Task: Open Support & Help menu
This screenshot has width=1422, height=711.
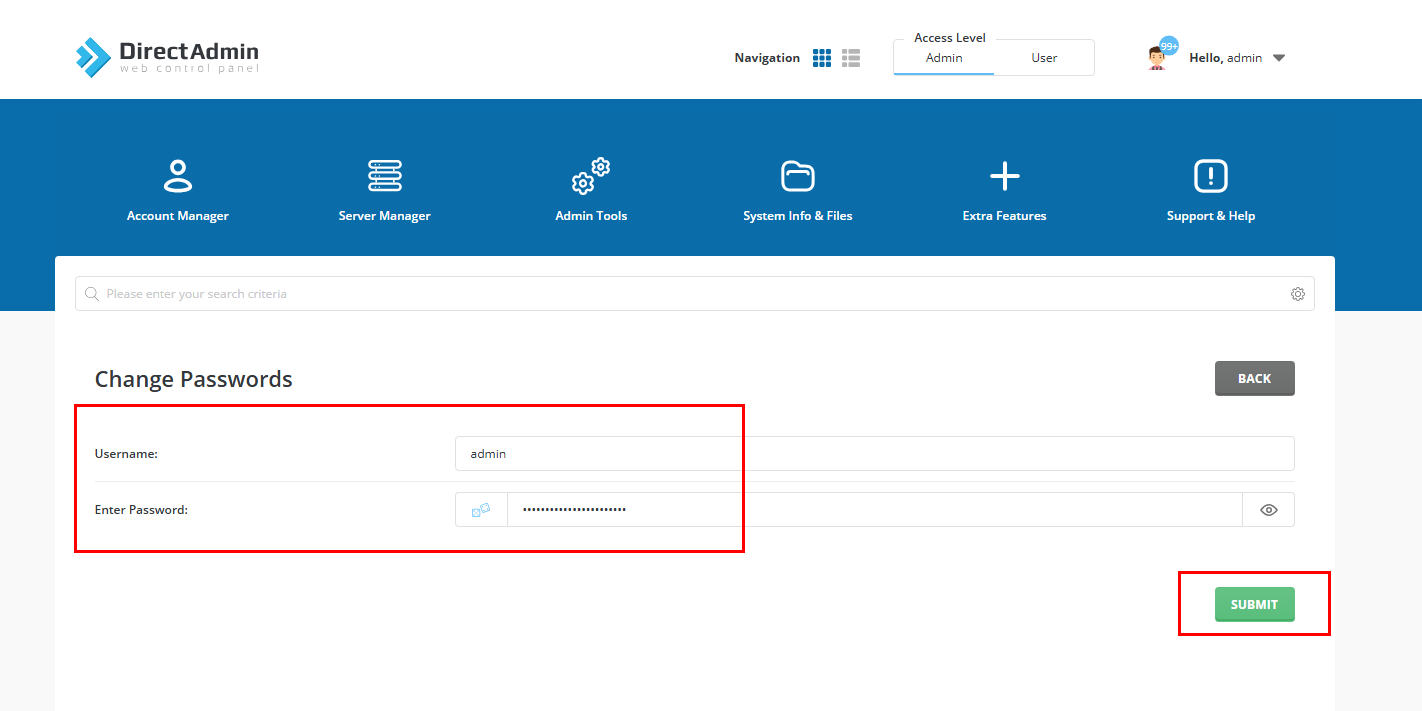Action: [1211, 190]
